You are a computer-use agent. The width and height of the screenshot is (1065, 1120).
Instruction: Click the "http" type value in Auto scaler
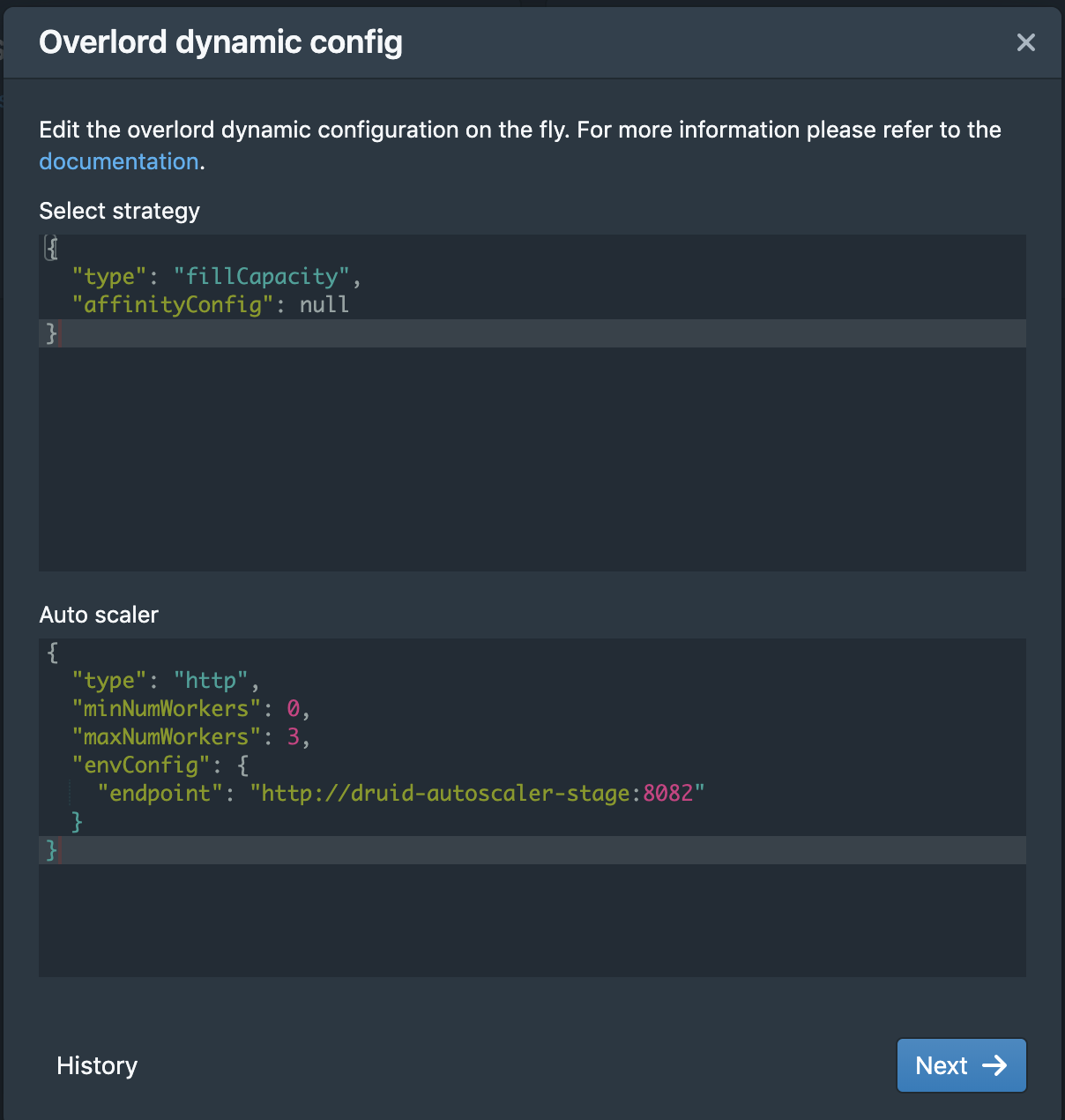coord(211,681)
